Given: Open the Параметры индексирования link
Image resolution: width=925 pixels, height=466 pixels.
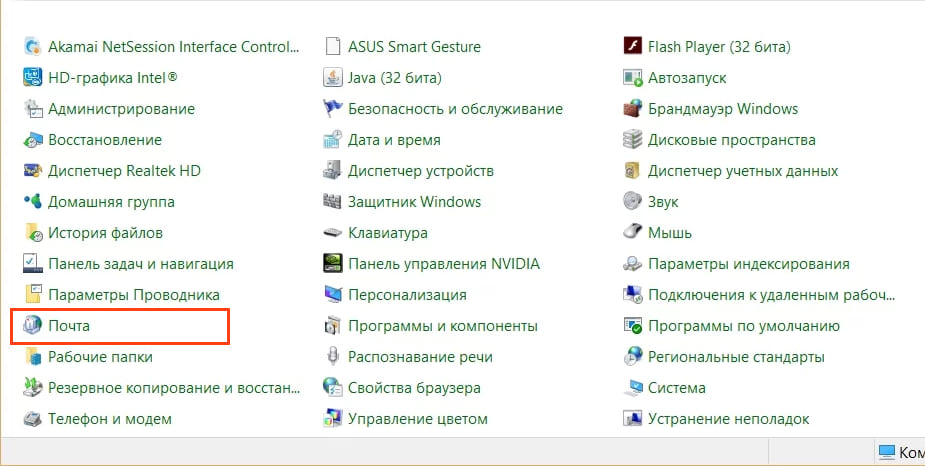Looking at the screenshot, I should (749, 264).
